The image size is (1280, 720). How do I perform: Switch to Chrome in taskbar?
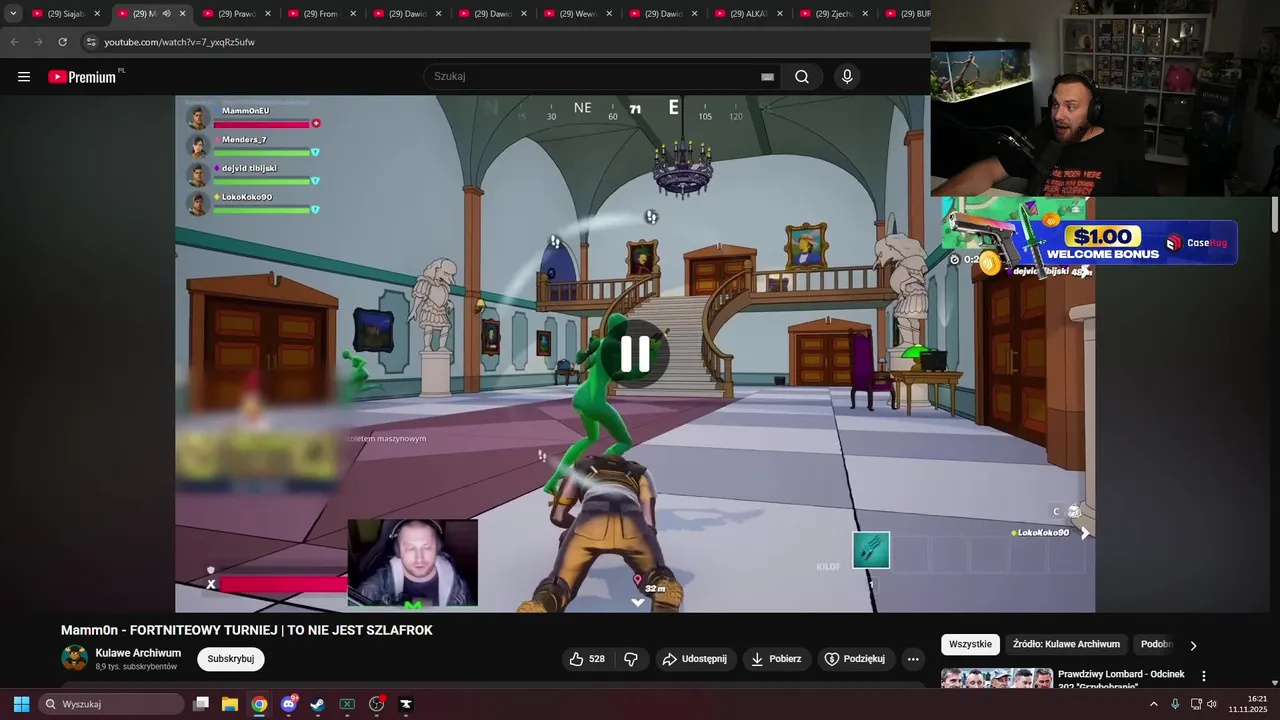click(259, 704)
